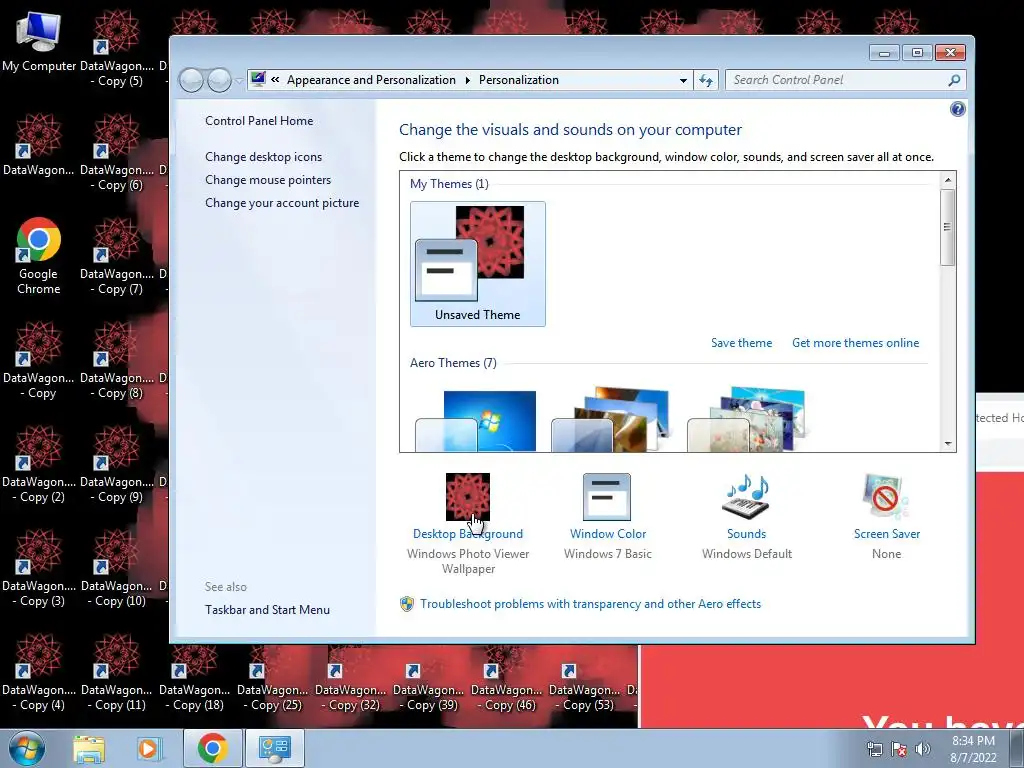Click the Back navigation arrow button
The image size is (1024, 768).
191,80
